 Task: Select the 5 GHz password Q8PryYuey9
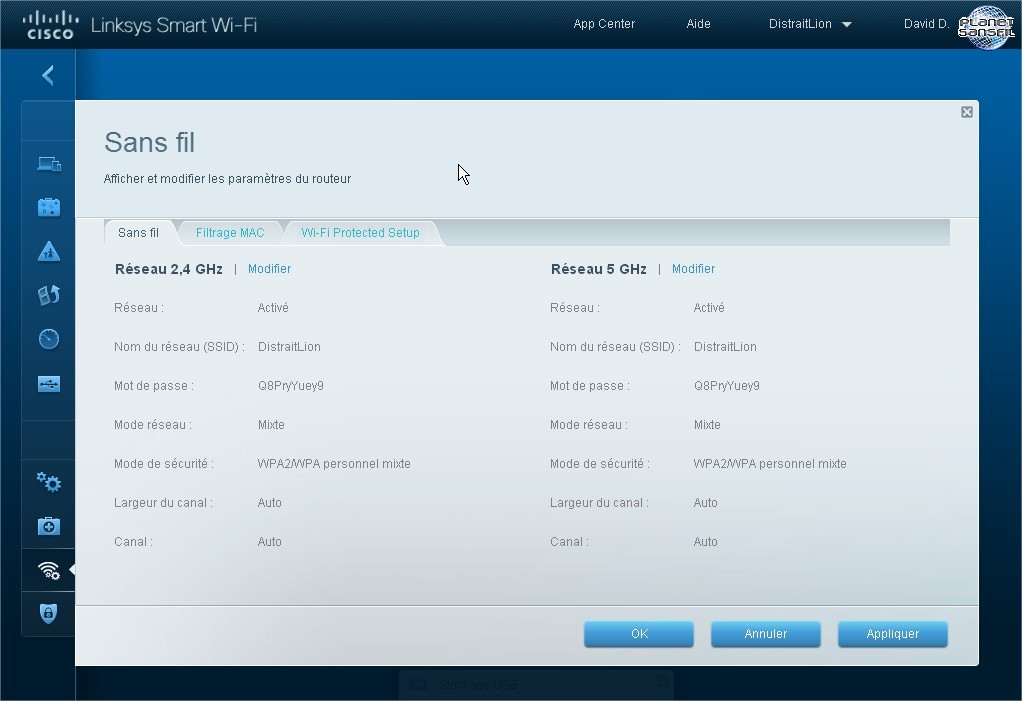727,386
